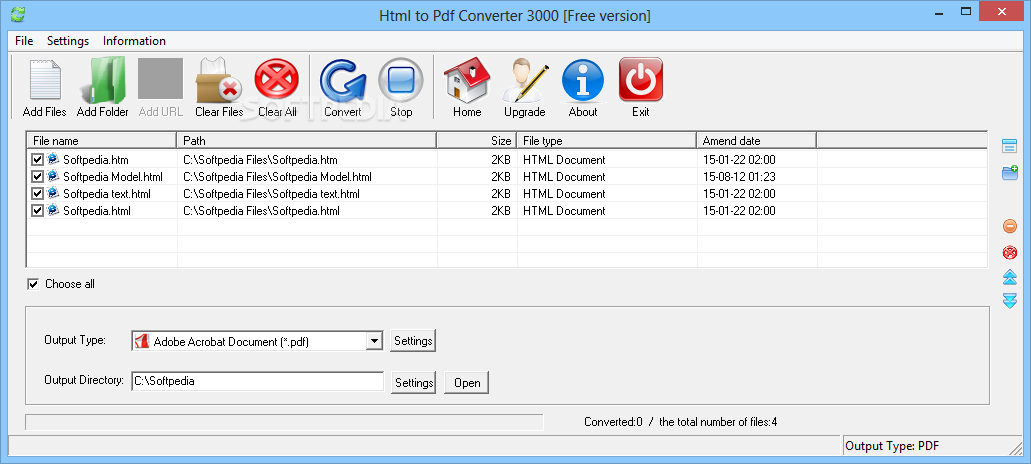Sort by File name column header

[x=102, y=141]
